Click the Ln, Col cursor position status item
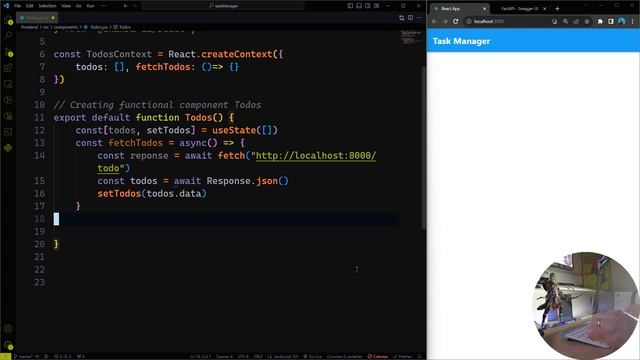The width and height of the screenshot is (640, 360). point(200,356)
